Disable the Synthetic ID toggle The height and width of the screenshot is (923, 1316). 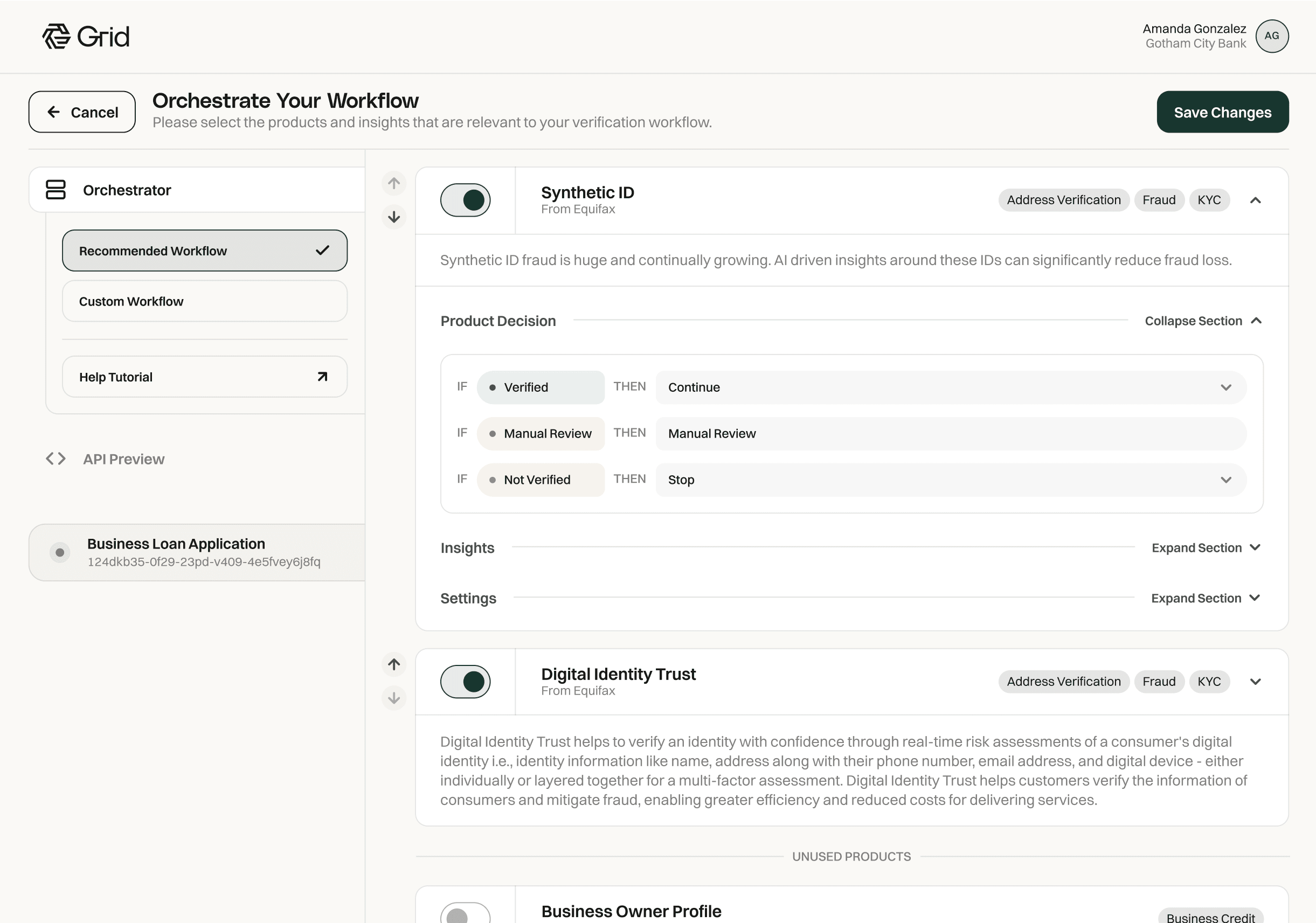click(465, 200)
